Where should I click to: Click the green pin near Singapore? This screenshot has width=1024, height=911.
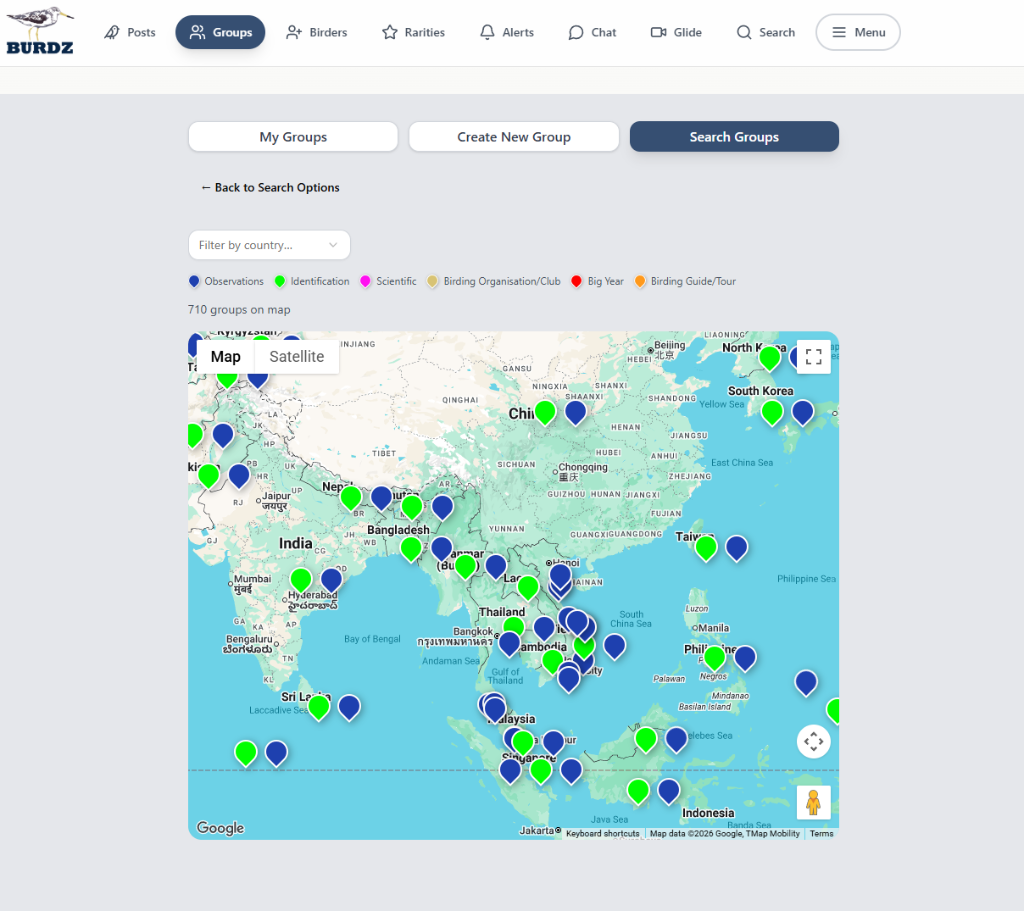(540, 771)
